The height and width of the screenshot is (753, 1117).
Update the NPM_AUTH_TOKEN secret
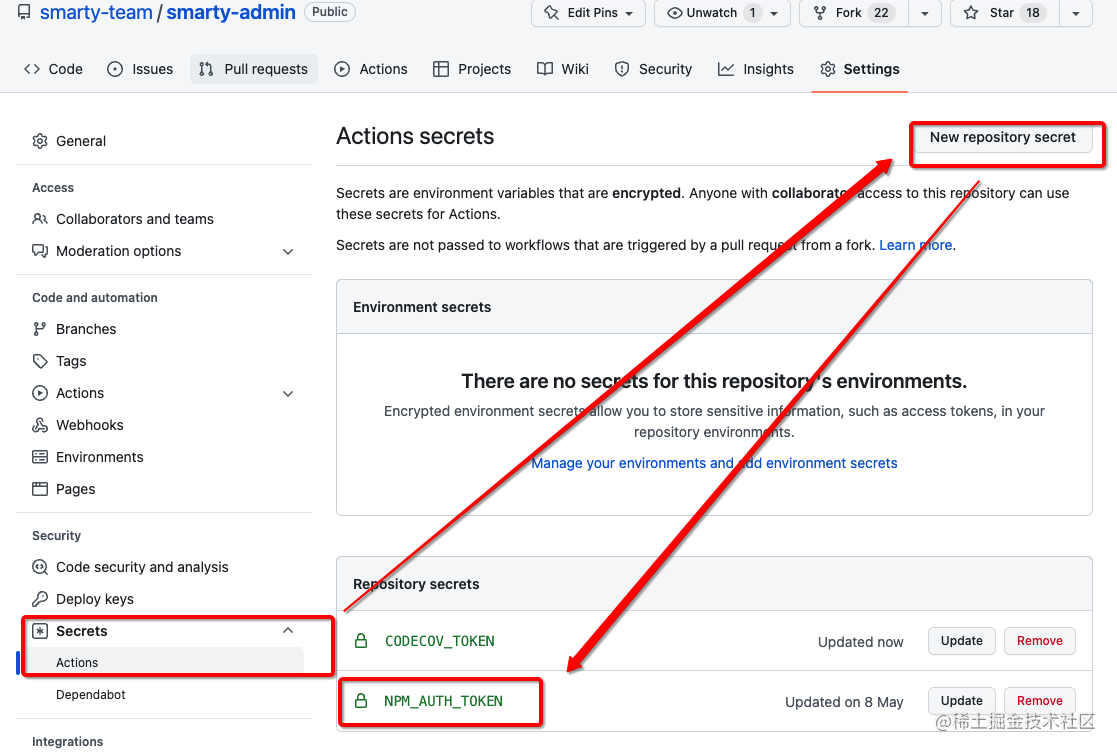pyautogui.click(x=961, y=701)
